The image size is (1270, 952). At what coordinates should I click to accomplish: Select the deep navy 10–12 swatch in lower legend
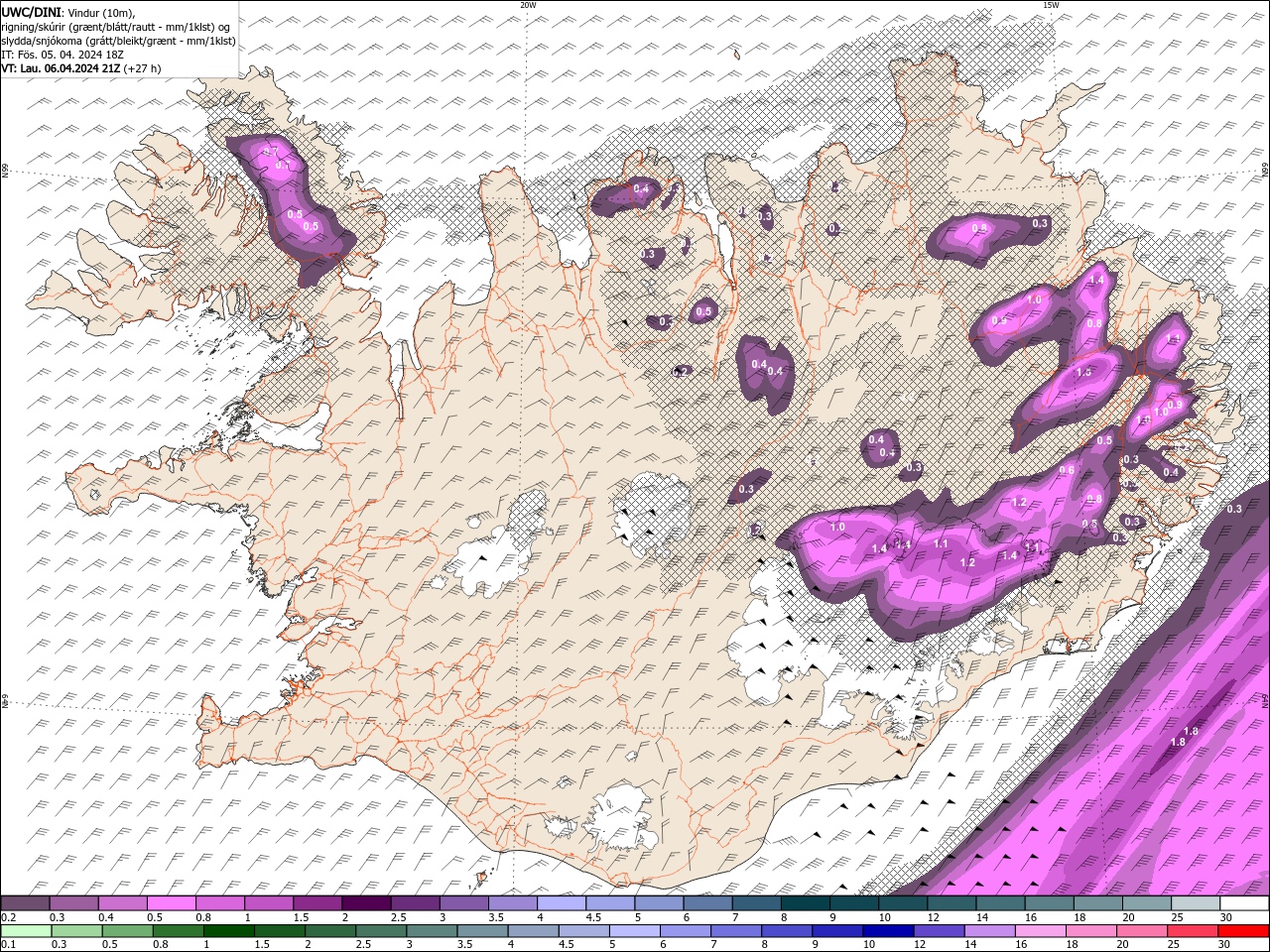click(889, 930)
